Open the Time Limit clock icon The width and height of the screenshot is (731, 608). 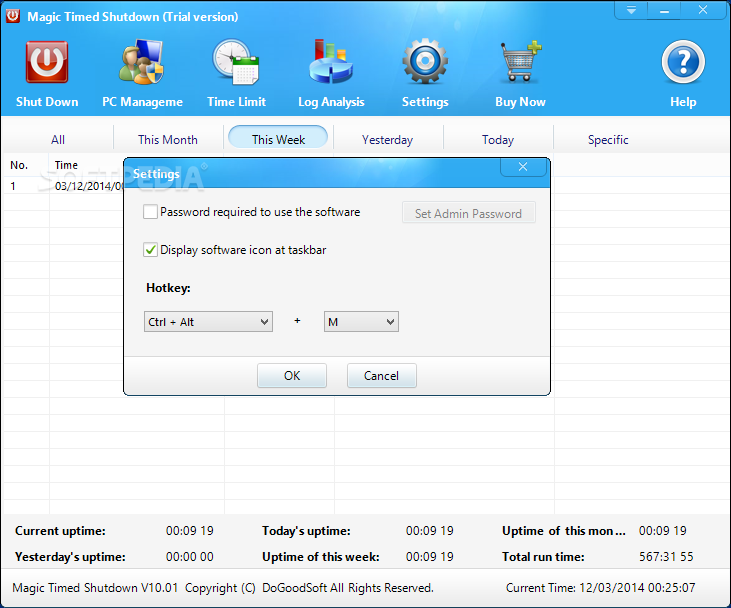[236, 62]
